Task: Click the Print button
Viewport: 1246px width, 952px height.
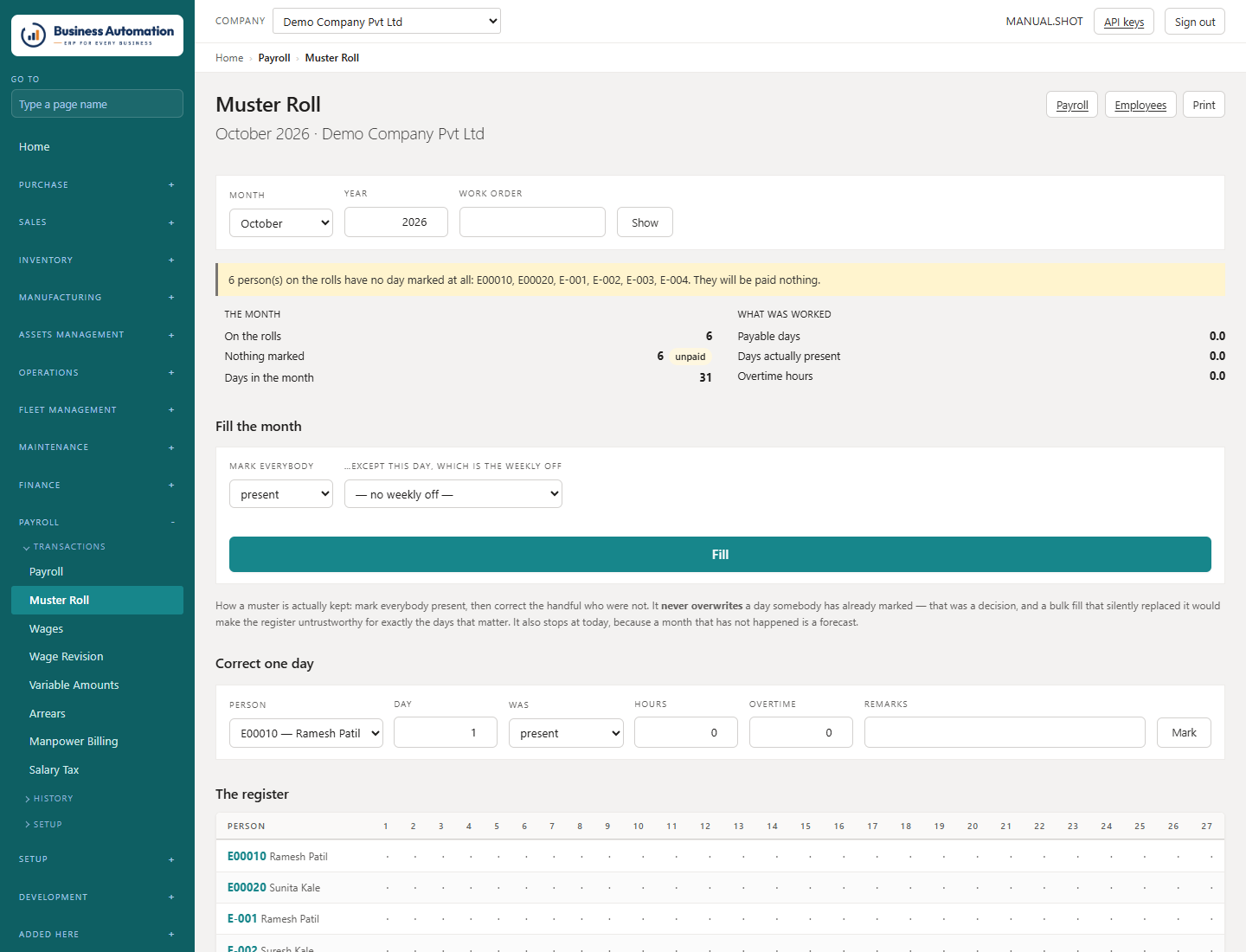Action: tap(1204, 105)
